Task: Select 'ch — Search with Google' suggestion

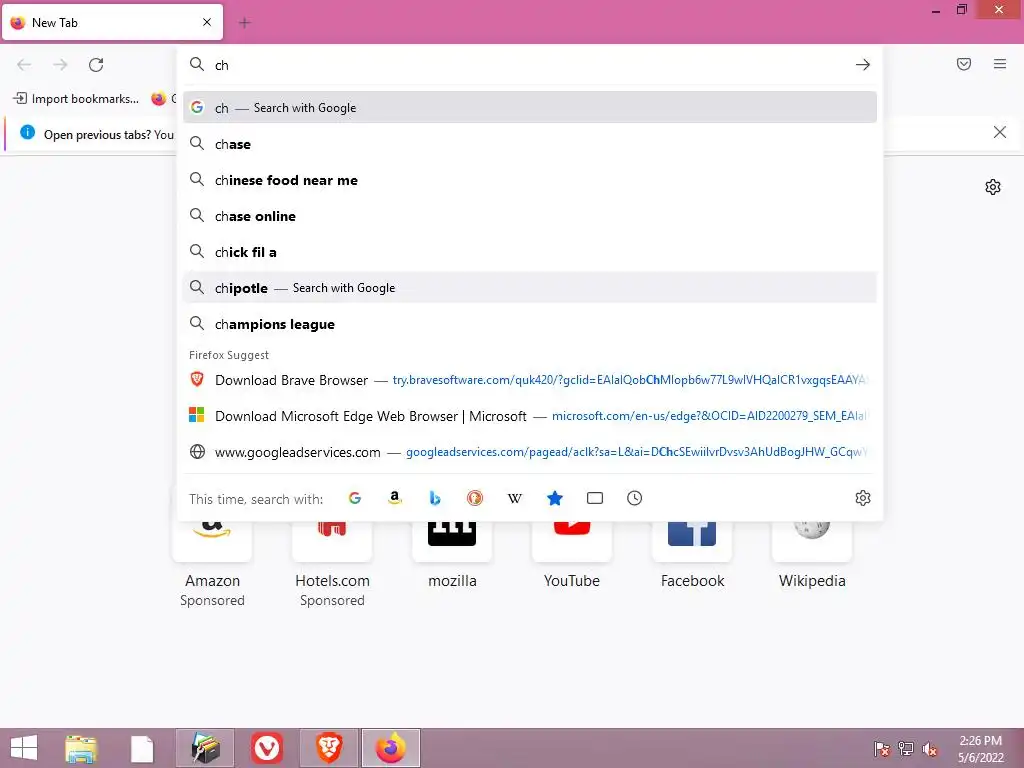Action: click(x=530, y=107)
